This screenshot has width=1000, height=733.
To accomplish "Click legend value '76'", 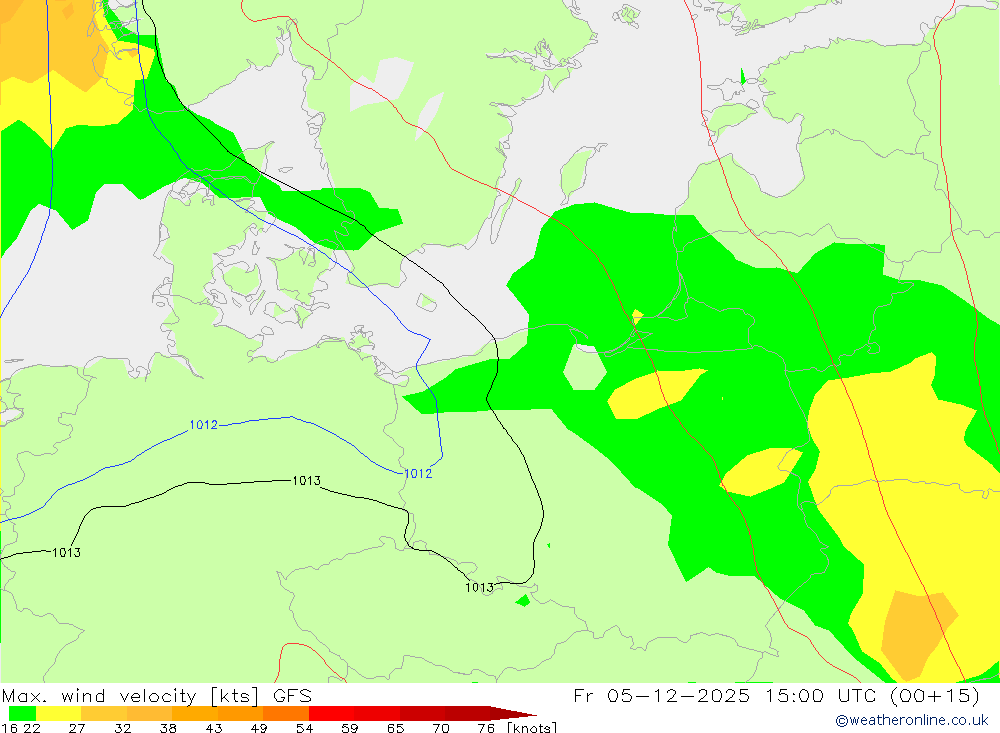I will [486, 728].
